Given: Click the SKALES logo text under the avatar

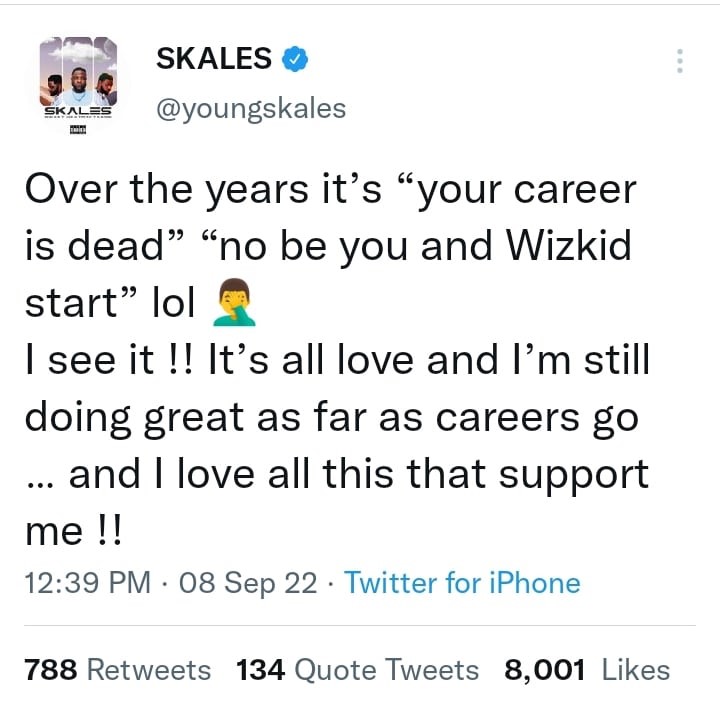Looking at the screenshot, I should (77, 112).
